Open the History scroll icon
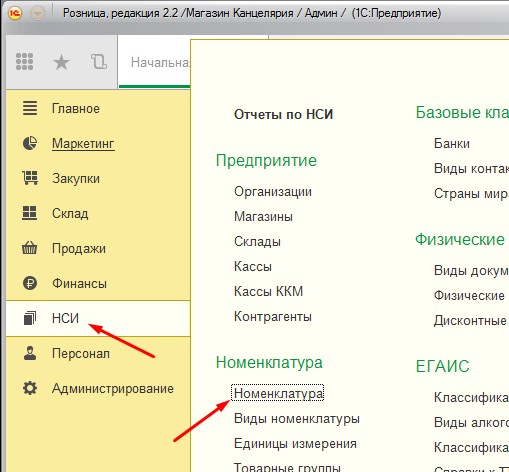509x472 pixels. tap(99, 62)
